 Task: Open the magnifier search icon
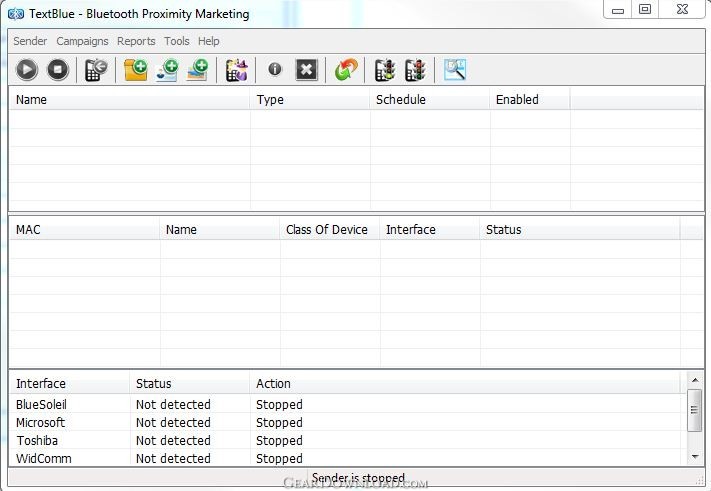pyautogui.click(x=455, y=70)
